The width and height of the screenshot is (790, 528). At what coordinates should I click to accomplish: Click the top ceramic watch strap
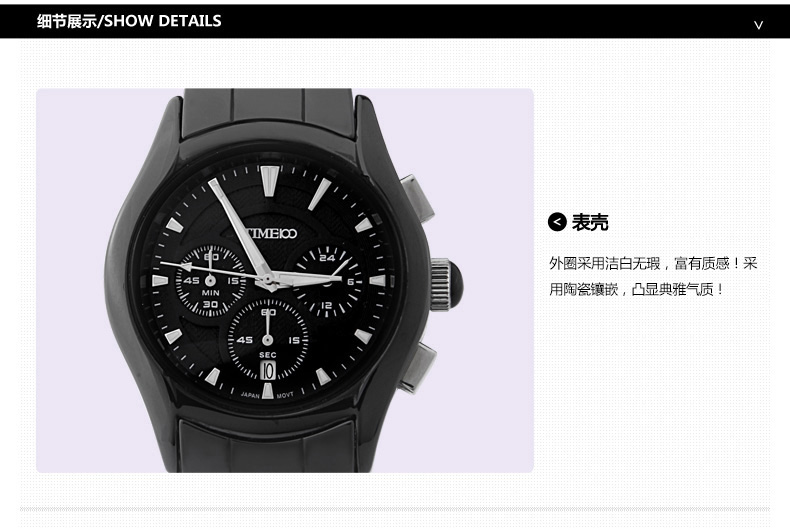[269, 112]
